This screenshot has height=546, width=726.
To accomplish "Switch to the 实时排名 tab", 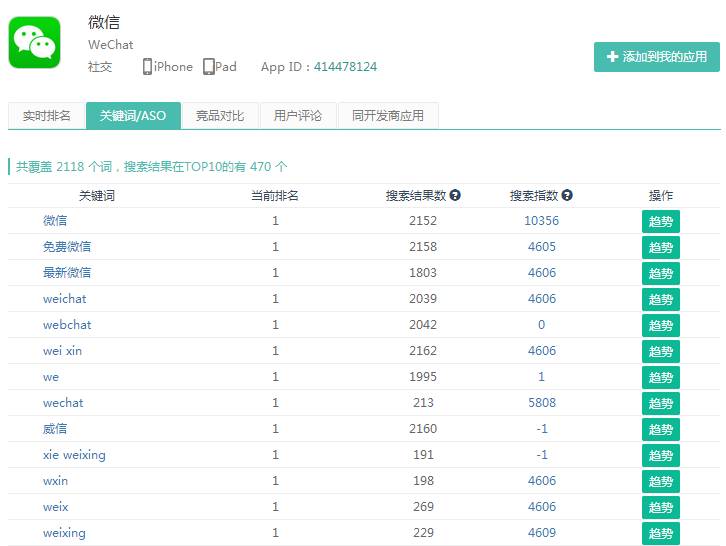I will 47,115.
